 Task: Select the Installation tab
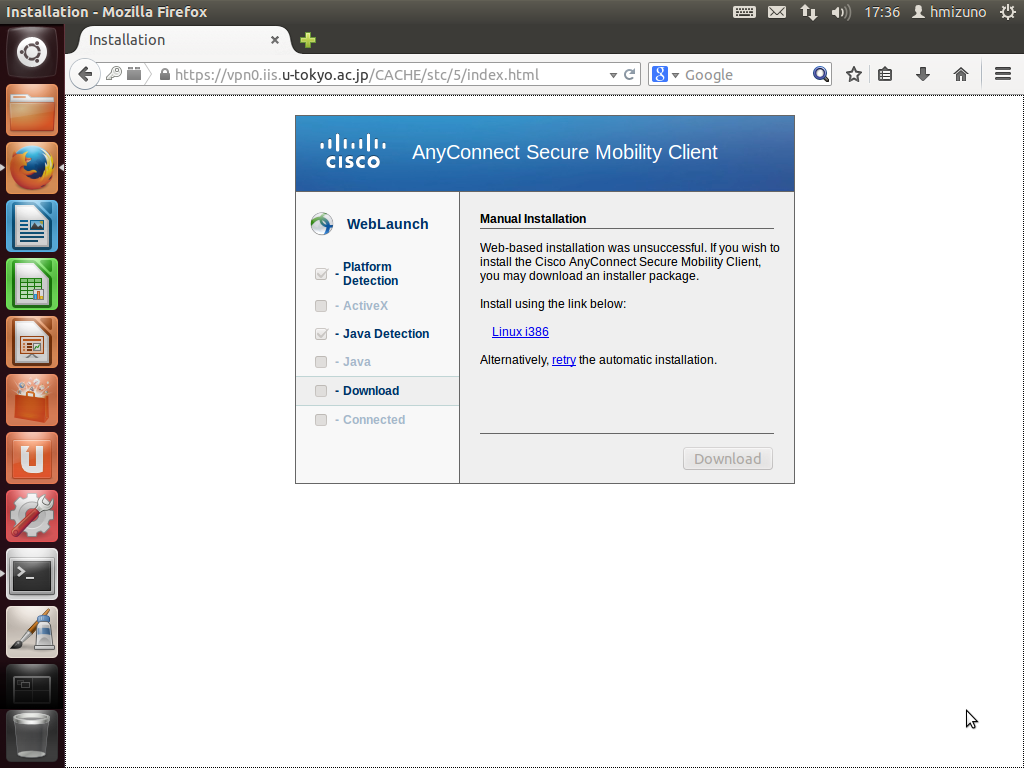184,40
